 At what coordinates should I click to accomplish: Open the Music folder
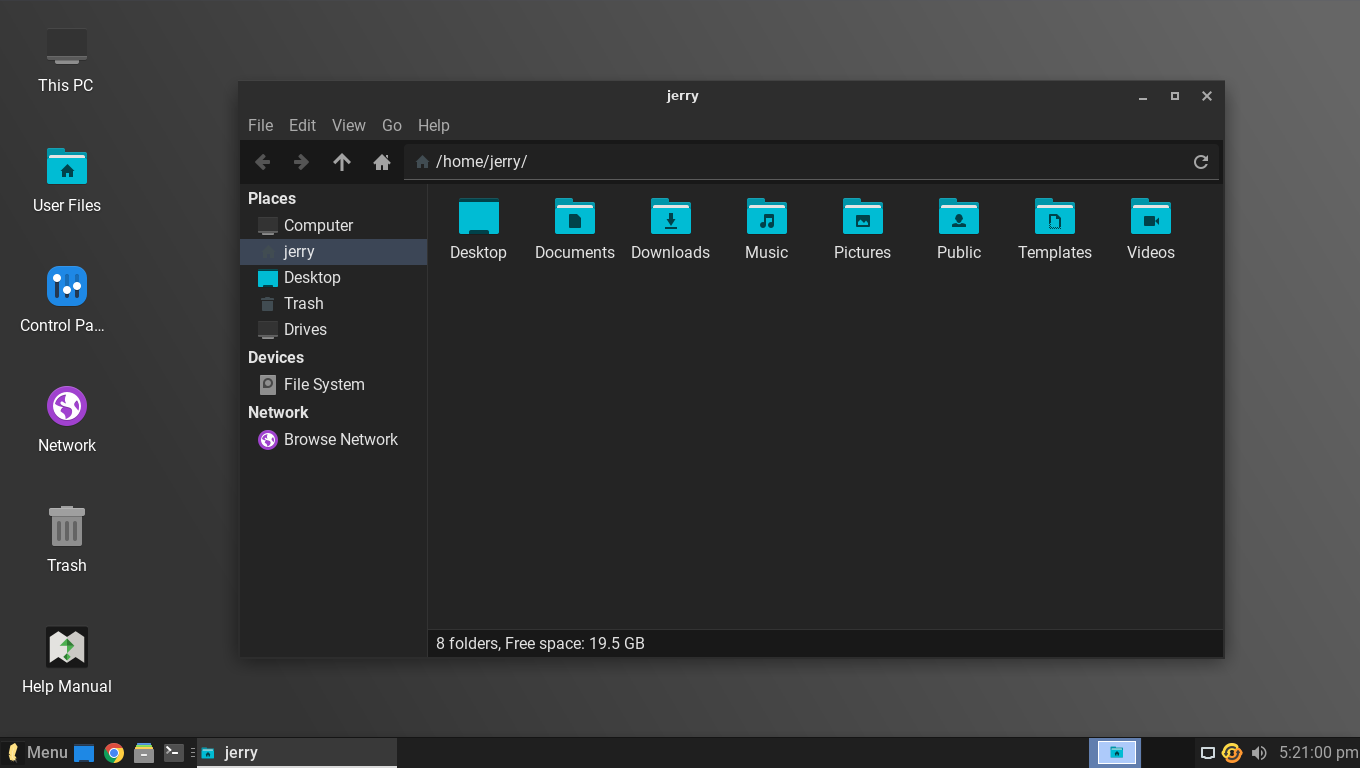(766, 228)
